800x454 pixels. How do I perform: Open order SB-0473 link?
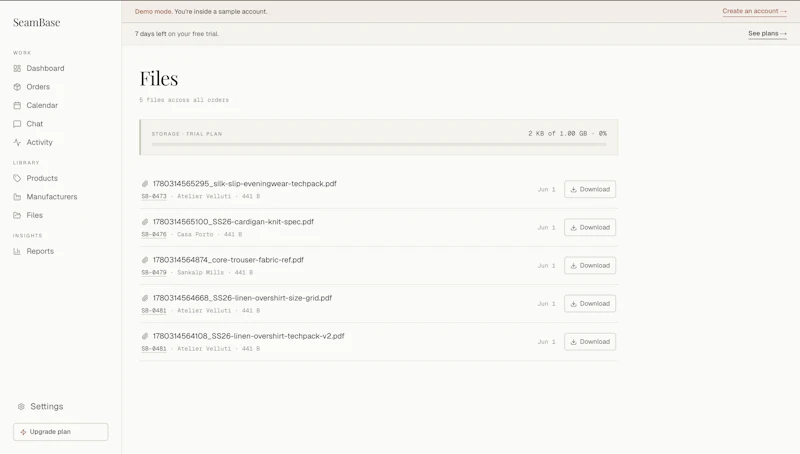pos(154,196)
